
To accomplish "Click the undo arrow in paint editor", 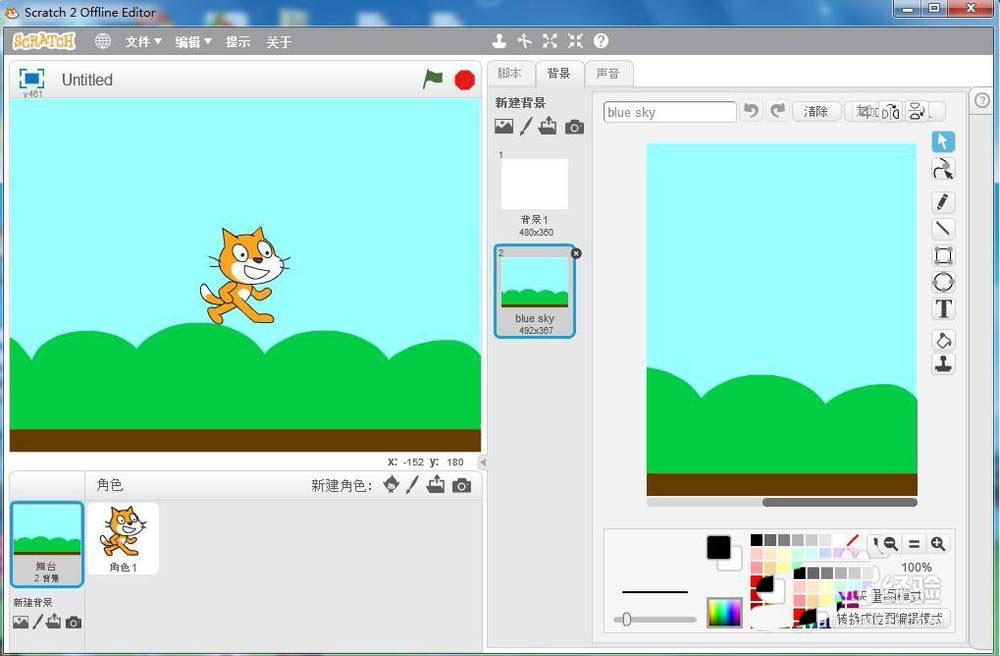I will pyautogui.click(x=751, y=112).
